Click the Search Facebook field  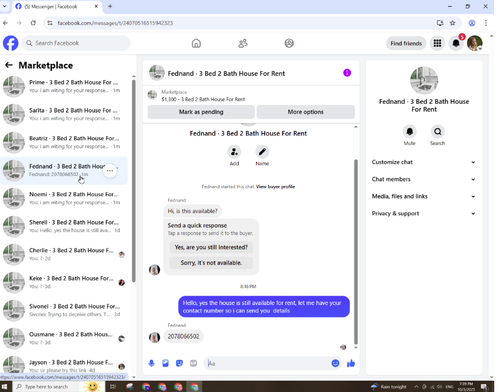[76, 43]
